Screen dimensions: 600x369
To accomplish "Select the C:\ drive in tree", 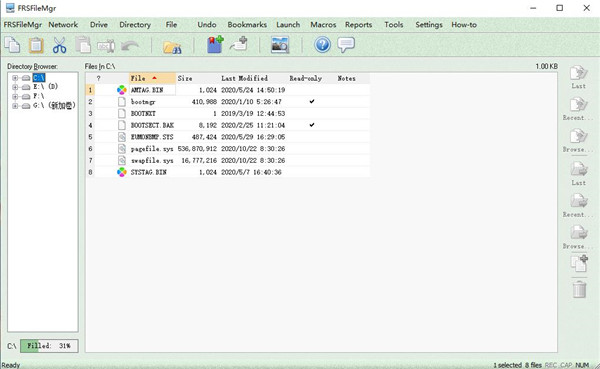I will click(39, 78).
